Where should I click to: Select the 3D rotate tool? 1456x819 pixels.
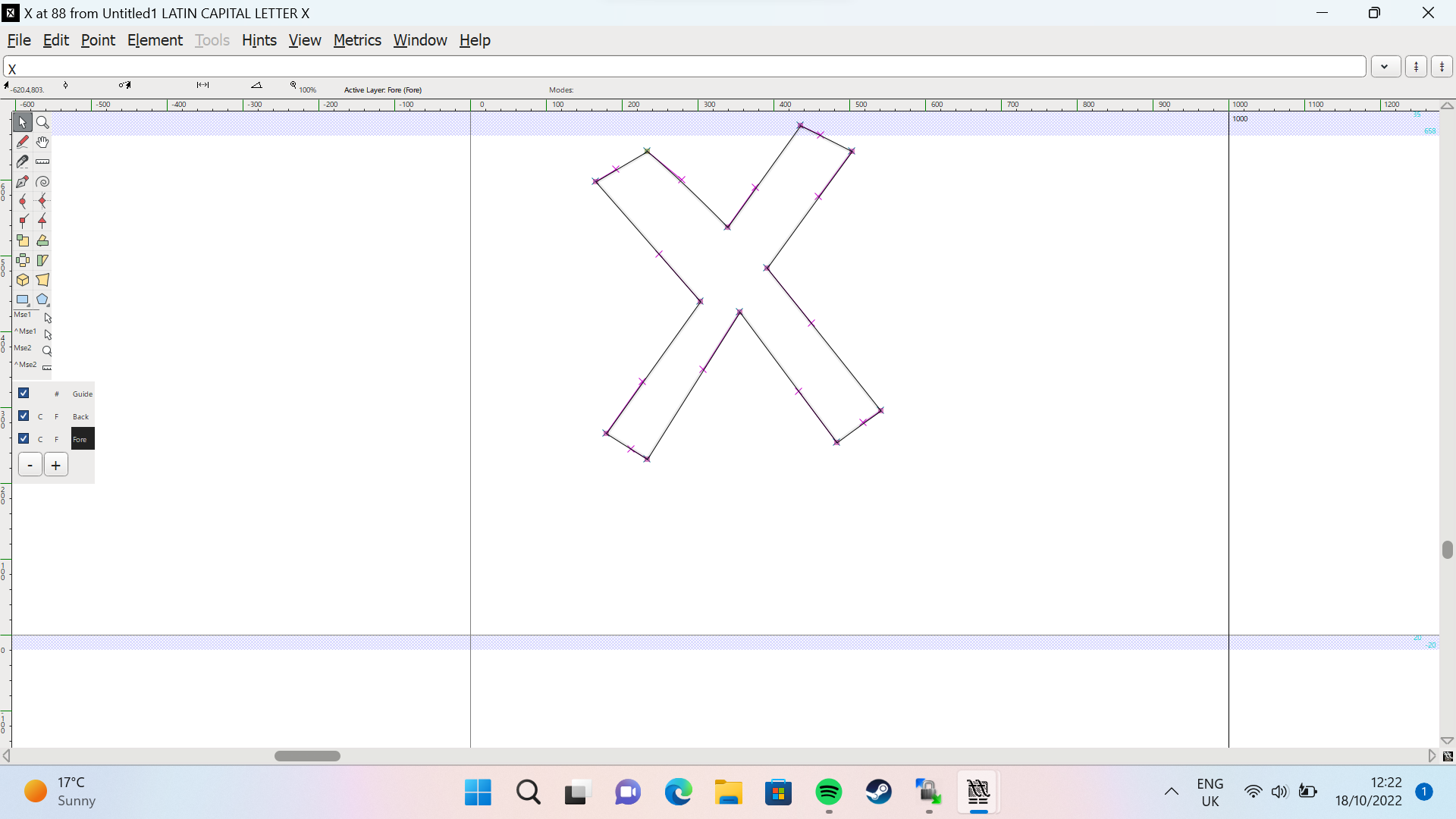[x=23, y=280]
